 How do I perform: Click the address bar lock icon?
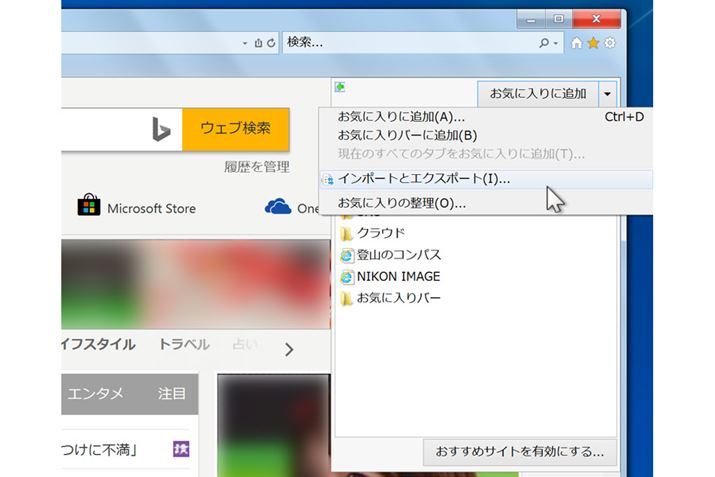pyautogui.click(x=259, y=43)
